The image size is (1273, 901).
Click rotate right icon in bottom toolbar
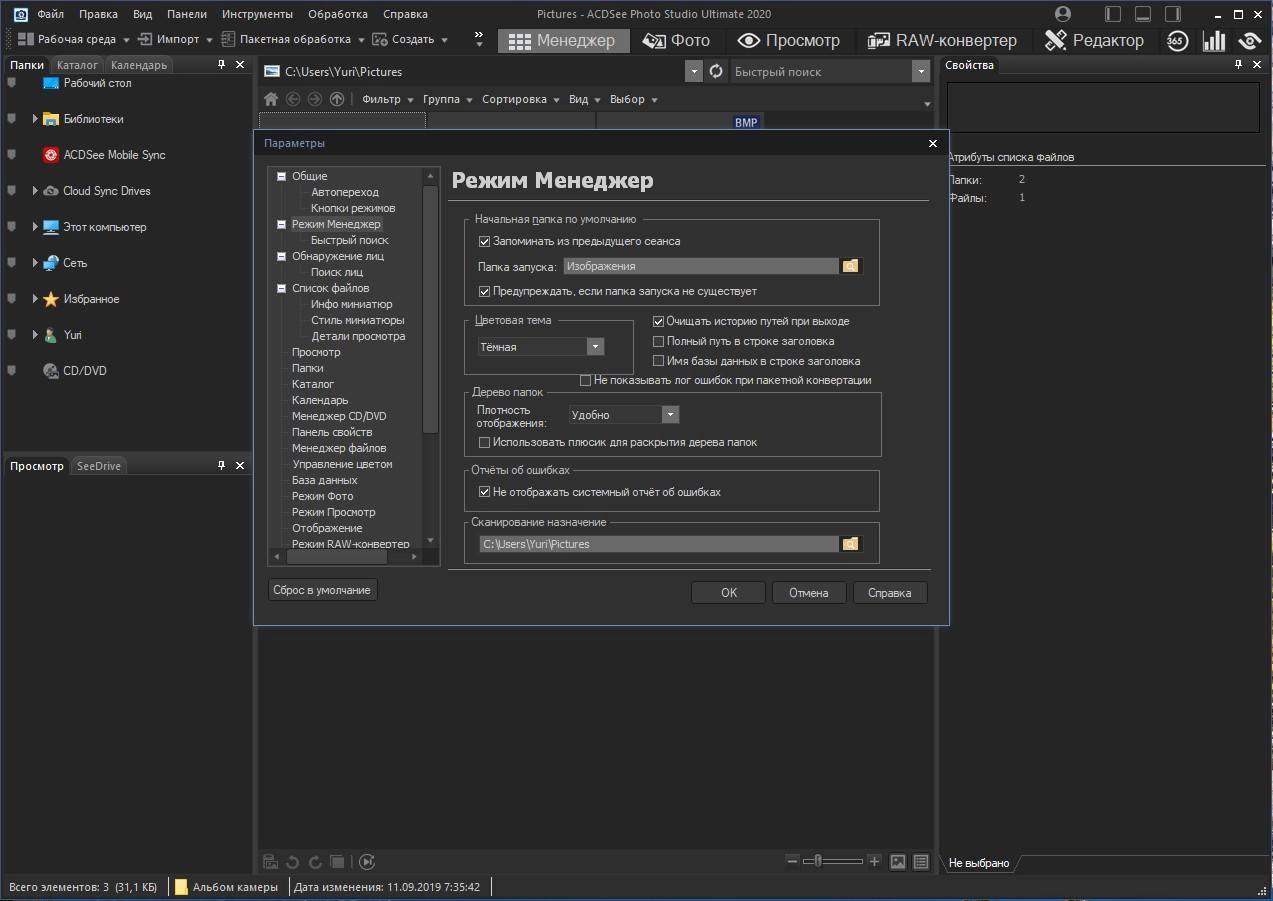315,862
